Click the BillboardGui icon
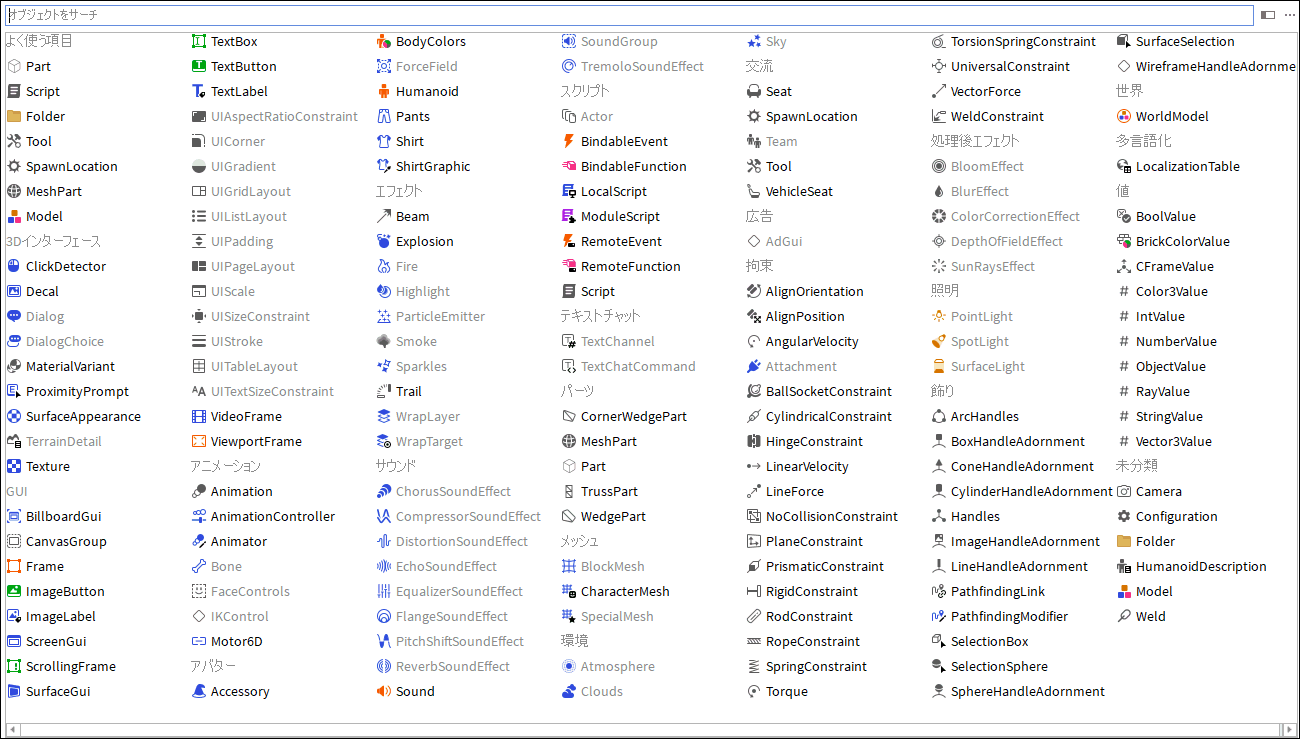This screenshot has height=739, width=1300. point(14,516)
